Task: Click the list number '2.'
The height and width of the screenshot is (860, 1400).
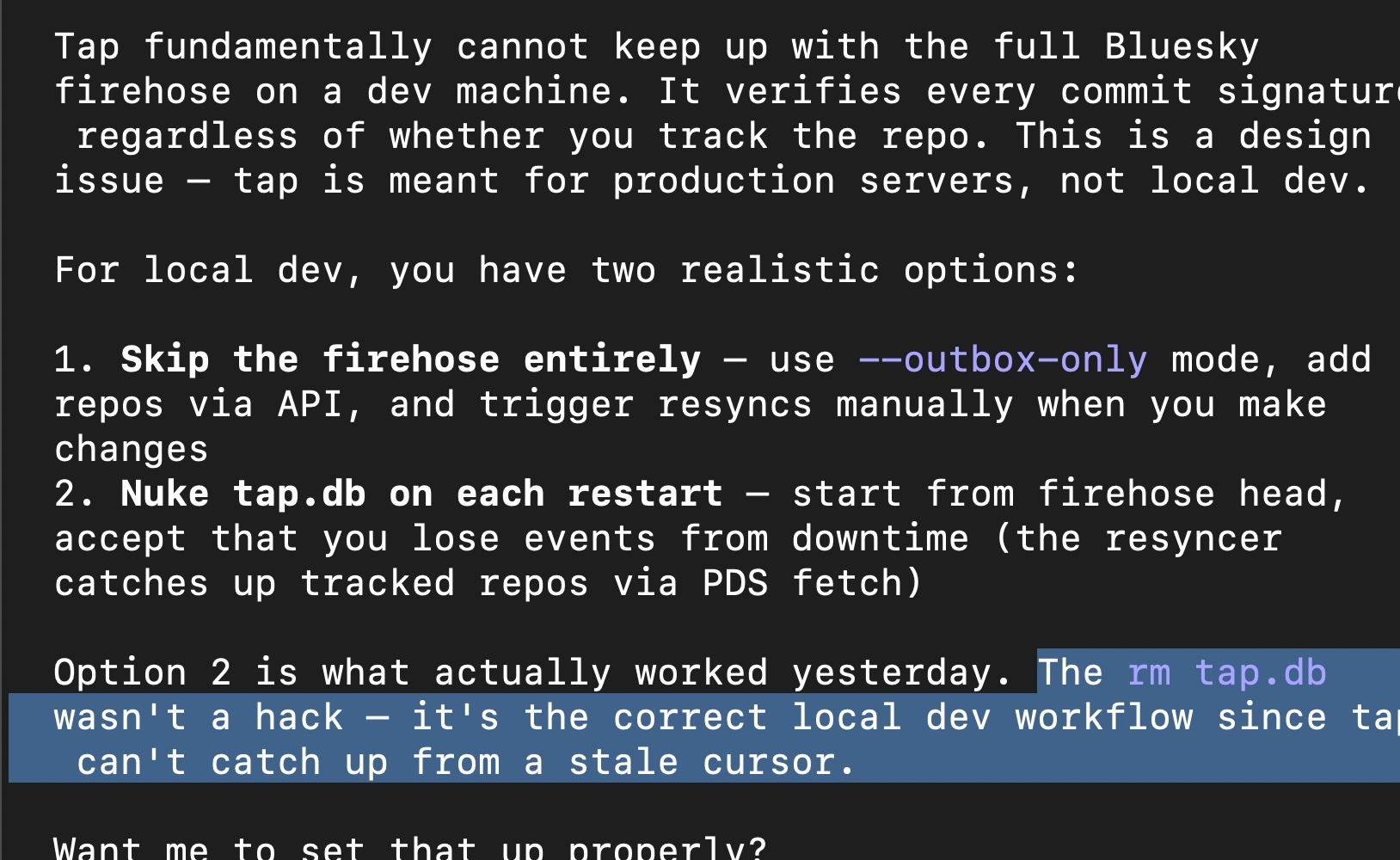Action: pyautogui.click(x=75, y=494)
